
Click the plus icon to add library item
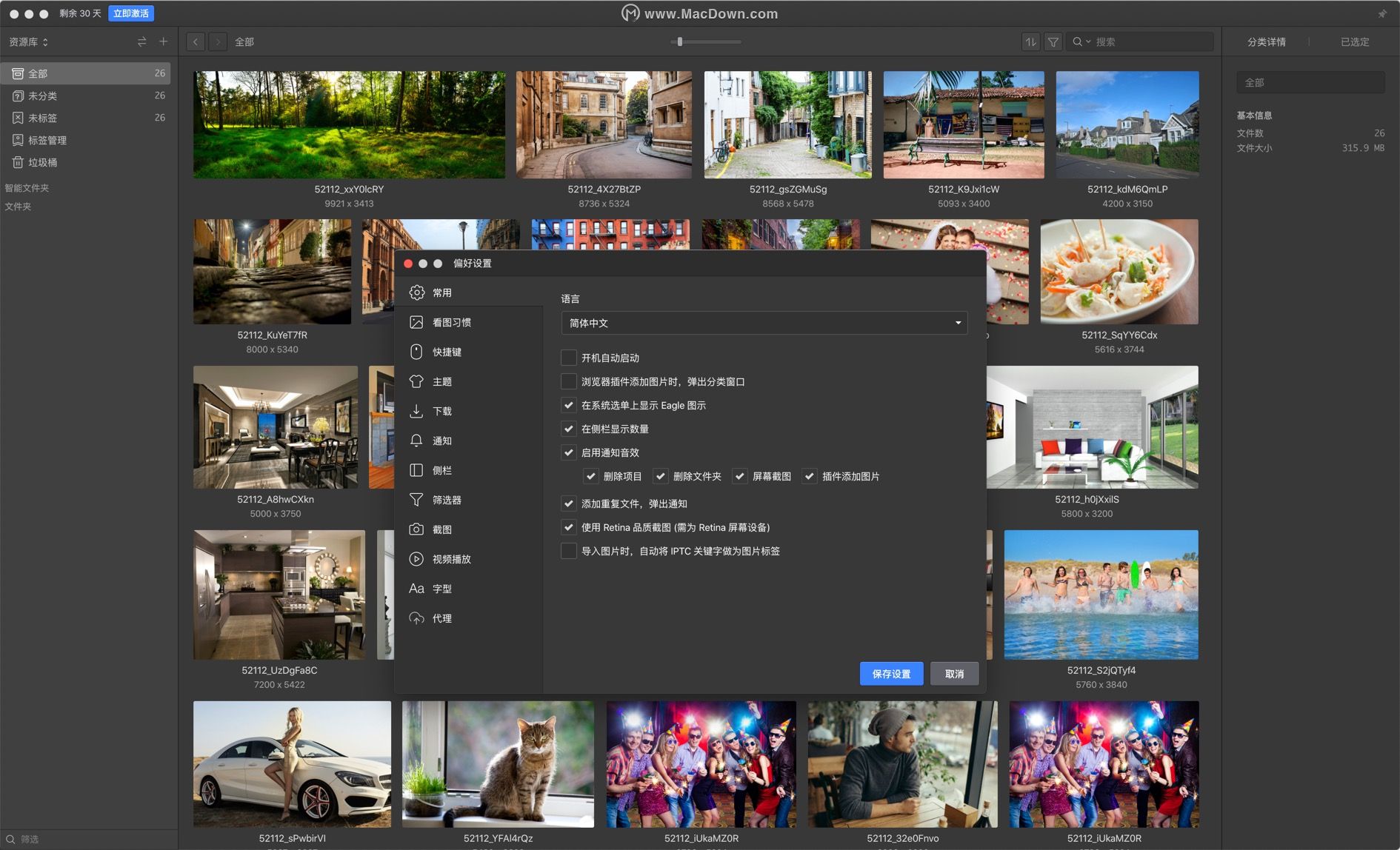[x=164, y=41]
